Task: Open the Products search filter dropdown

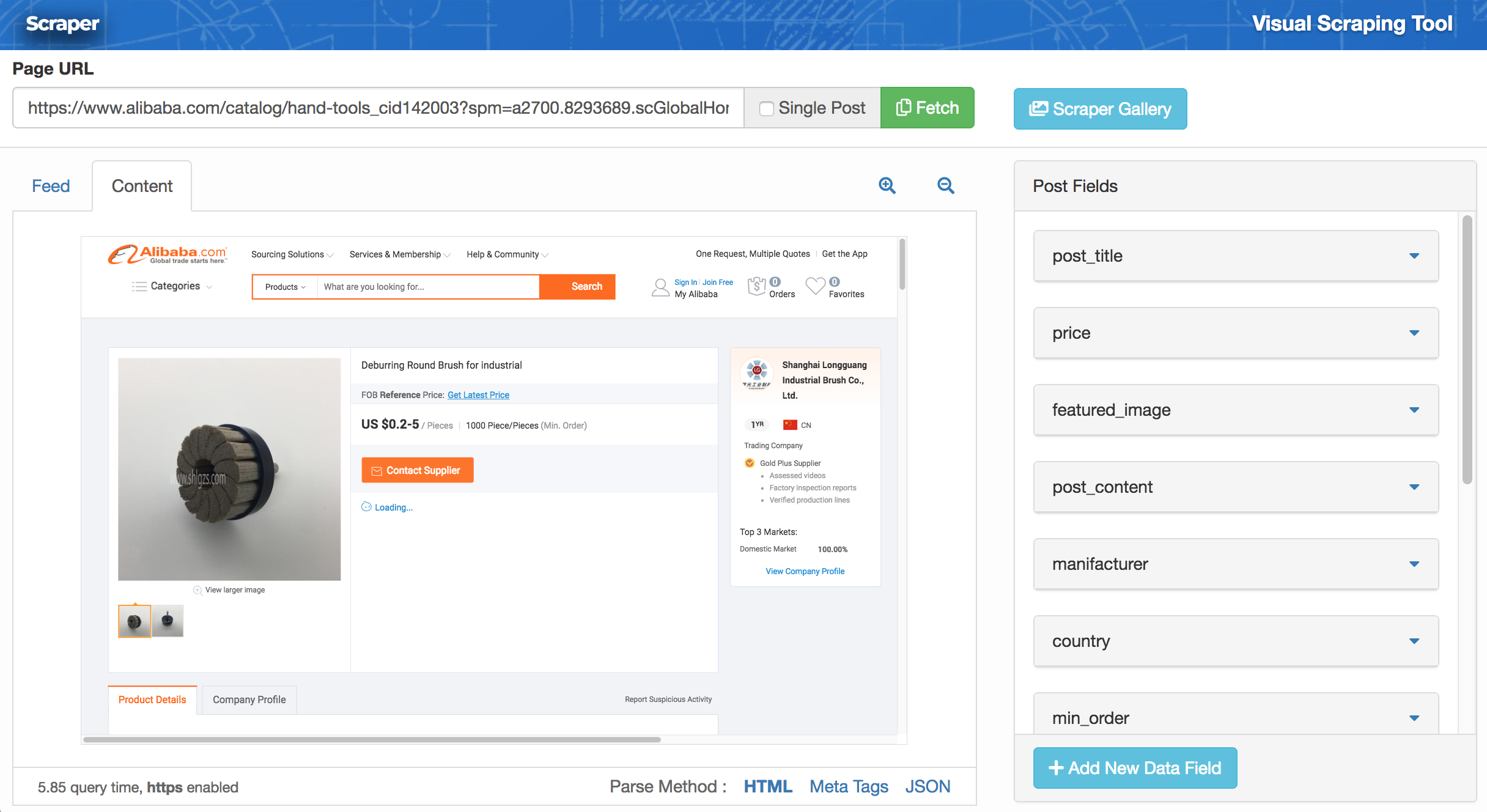Action: (x=285, y=287)
